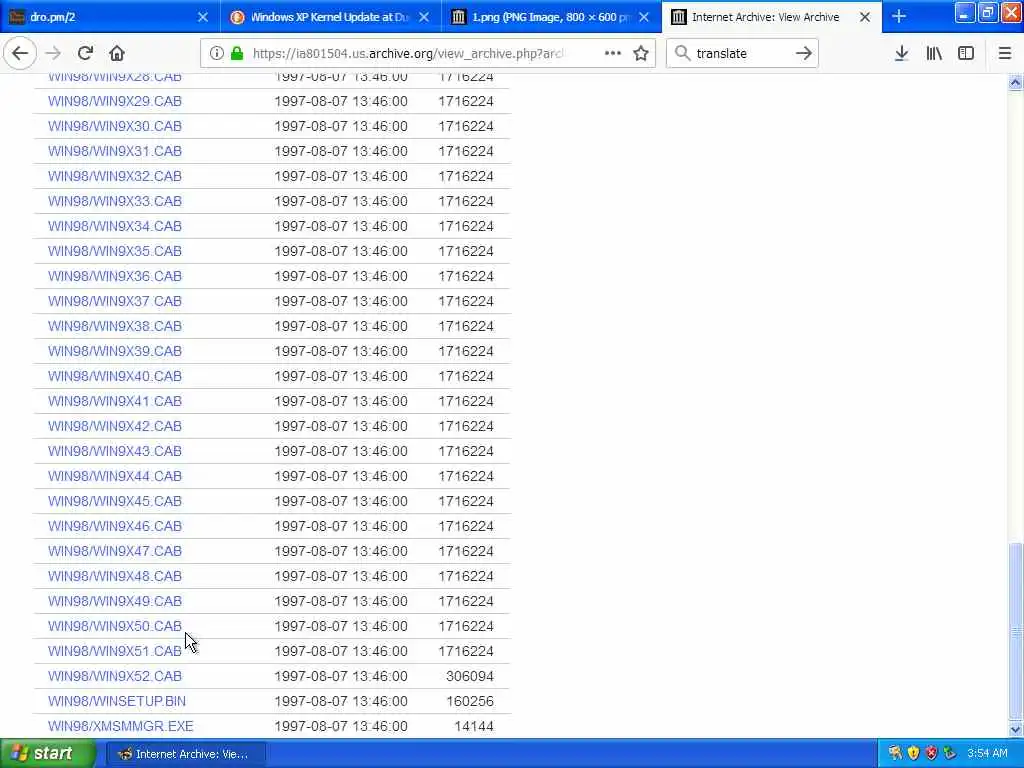Open WIN98/WIN9X32.CAB link
Viewport: 1024px width, 768px height.
pyautogui.click(x=114, y=176)
